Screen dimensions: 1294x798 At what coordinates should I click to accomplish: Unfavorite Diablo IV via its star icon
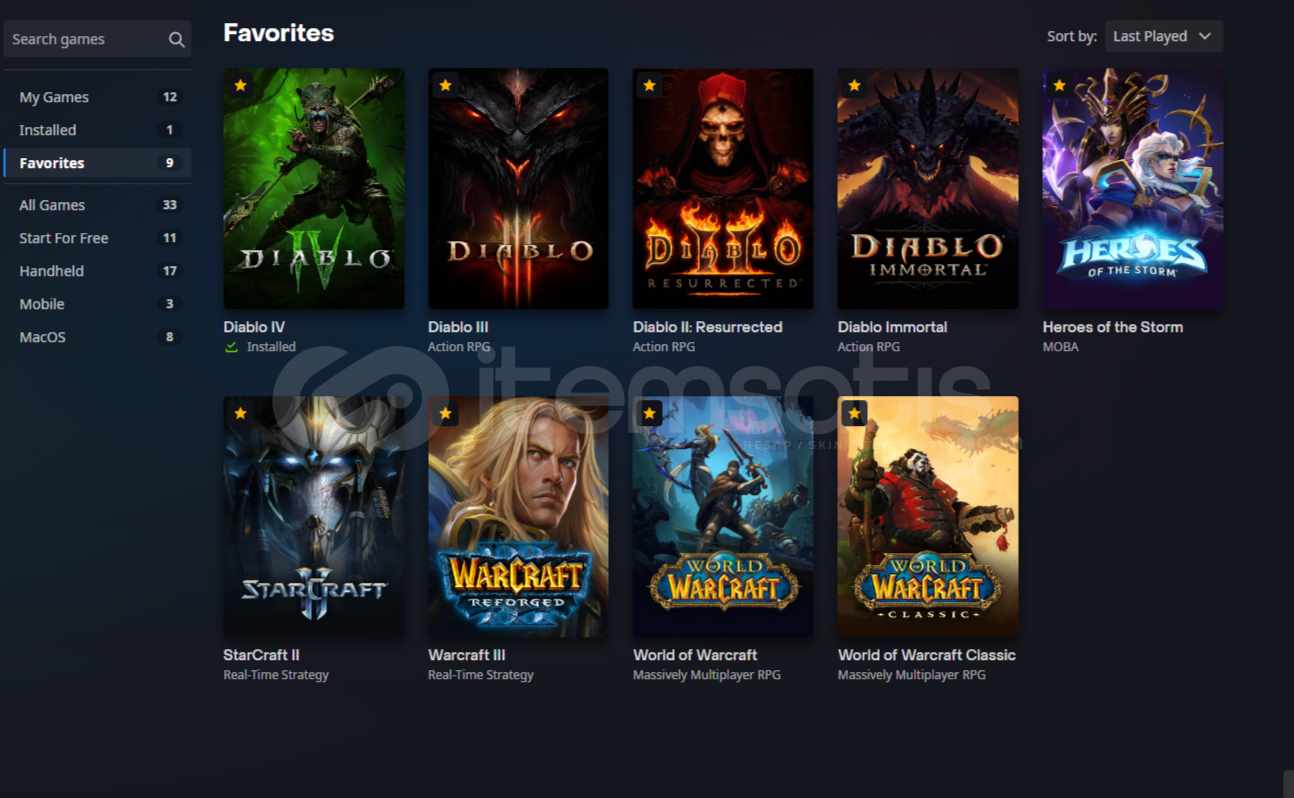click(240, 85)
